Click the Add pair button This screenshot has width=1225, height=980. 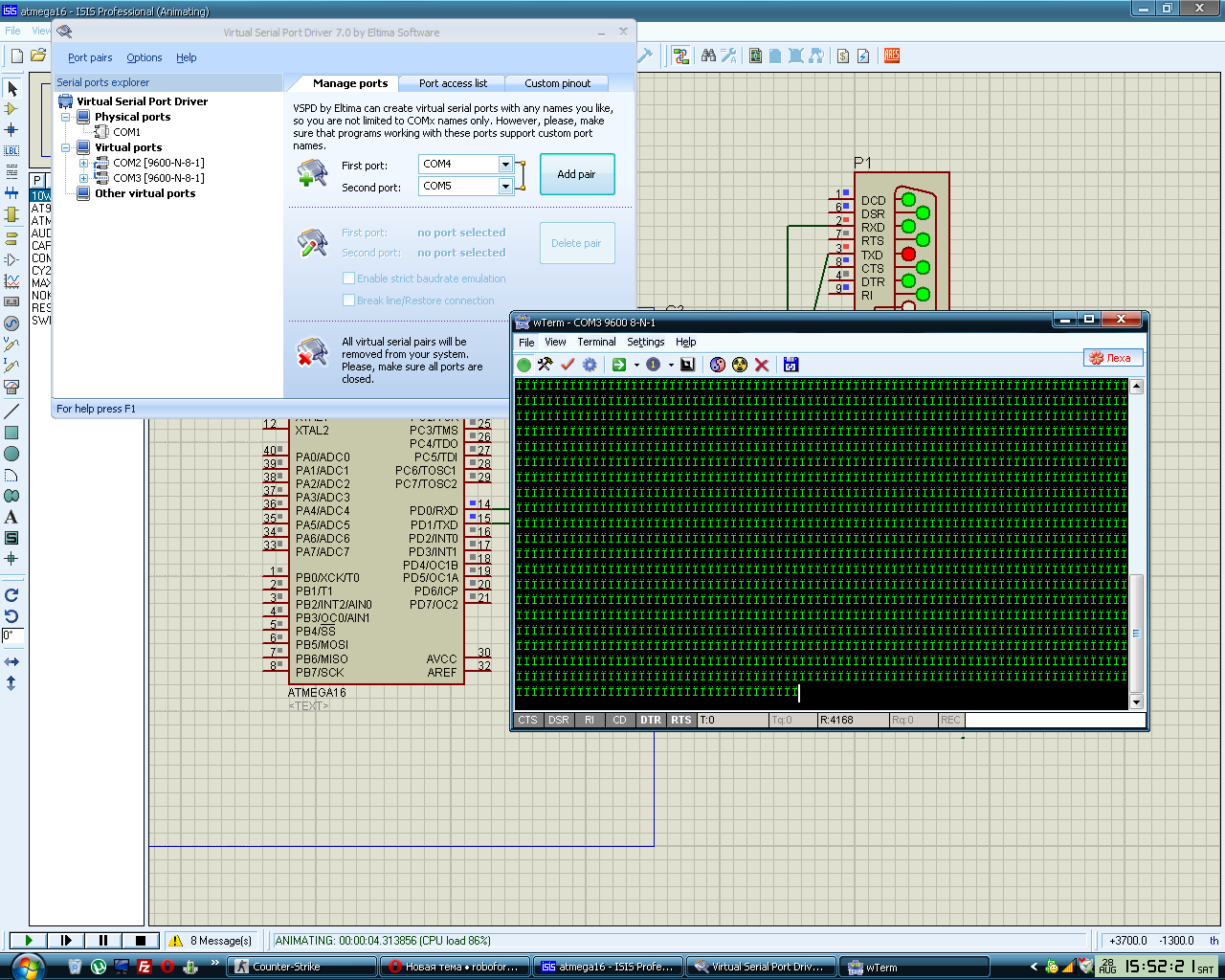click(576, 174)
